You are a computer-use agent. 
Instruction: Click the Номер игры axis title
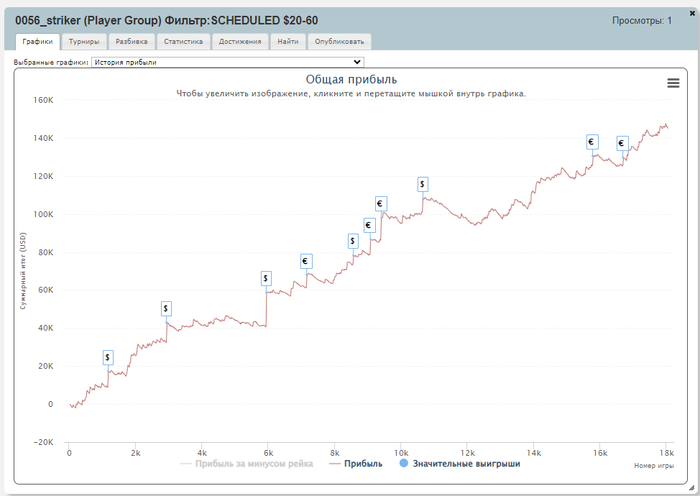[654, 466]
